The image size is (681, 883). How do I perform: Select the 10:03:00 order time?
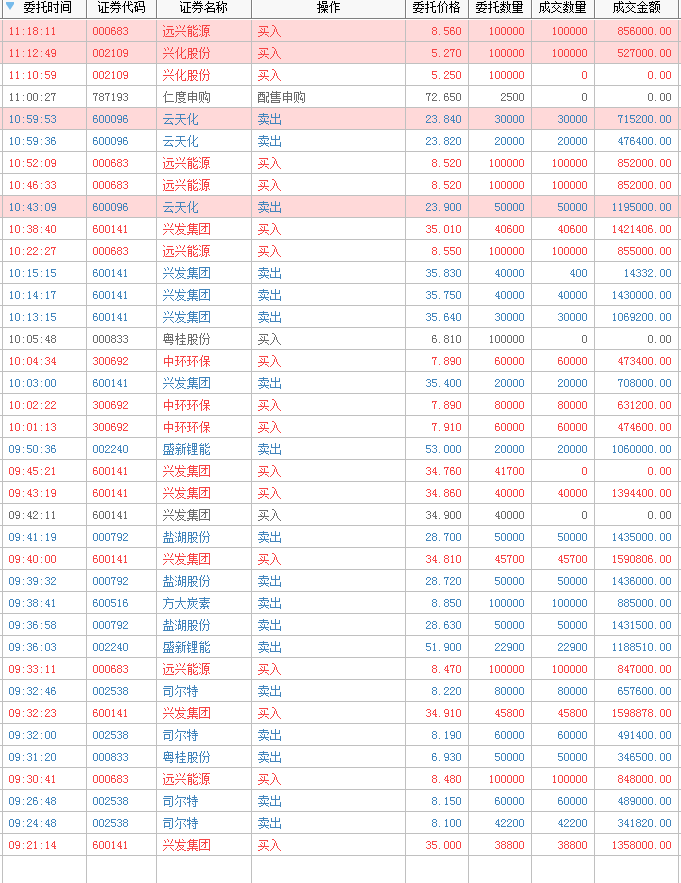pos(32,383)
